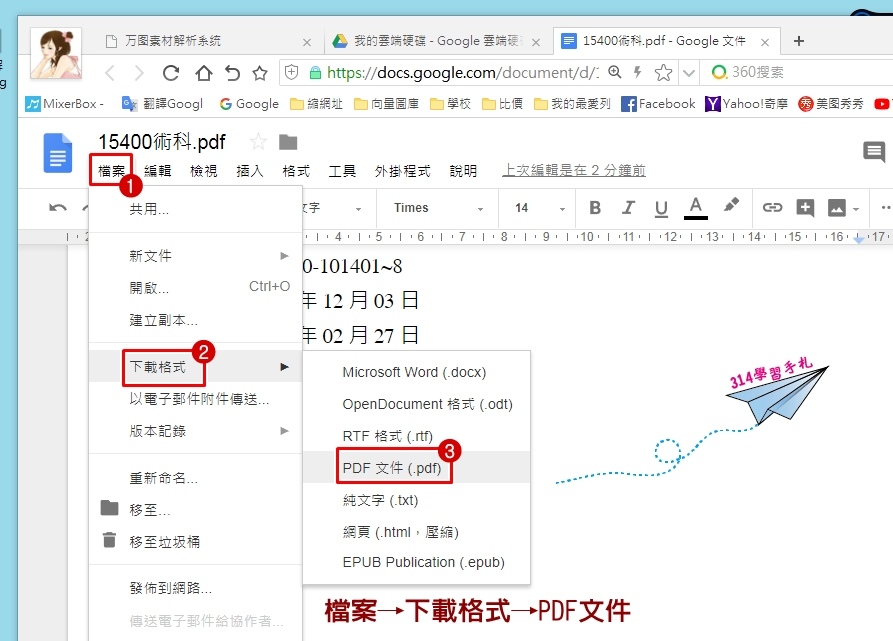Choose 重新命名... menu entry
The width and height of the screenshot is (893, 641).
(195, 478)
